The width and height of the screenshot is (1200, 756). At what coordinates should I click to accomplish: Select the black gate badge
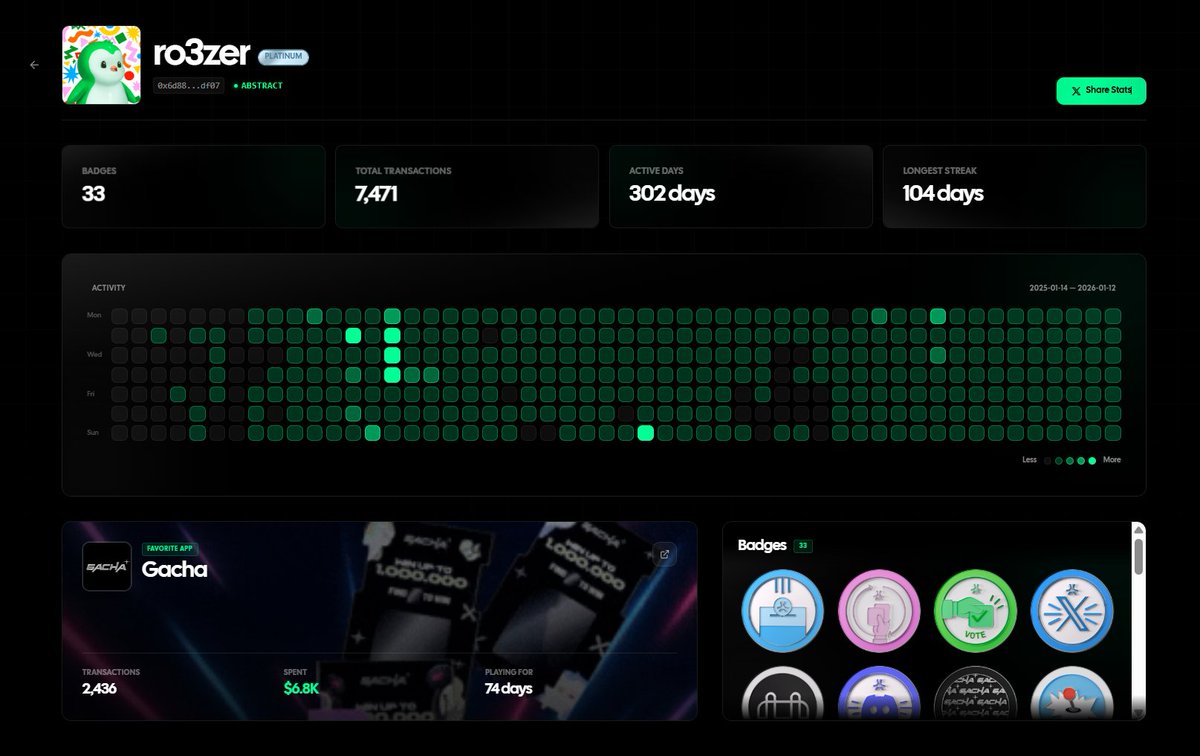click(x=782, y=693)
